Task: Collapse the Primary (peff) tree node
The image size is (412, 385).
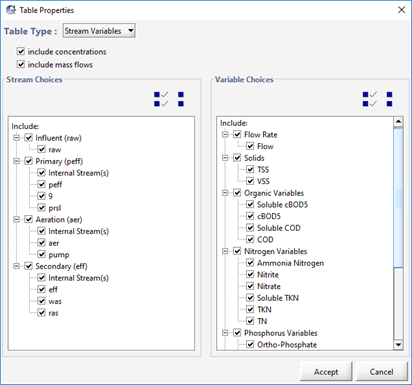Action: click(16, 161)
